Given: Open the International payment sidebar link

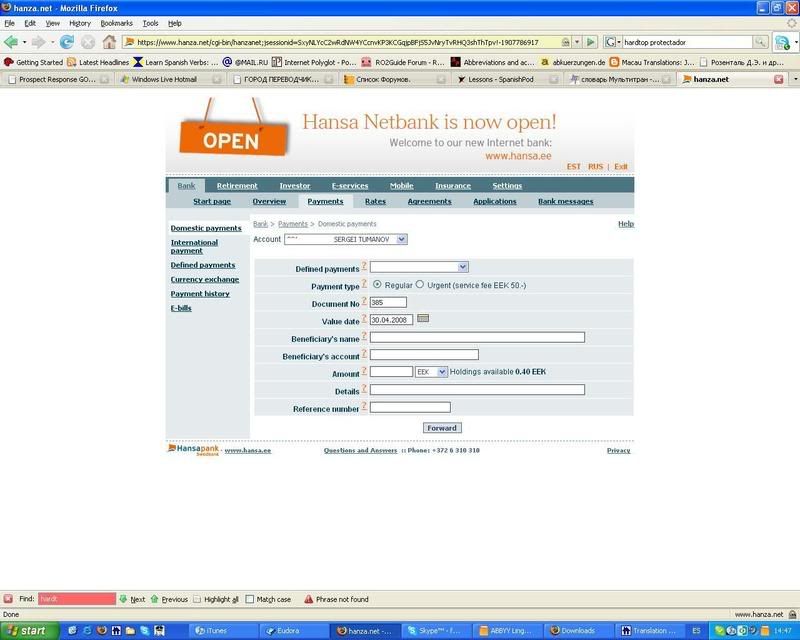Looking at the screenshot, I should coord(194,247).
